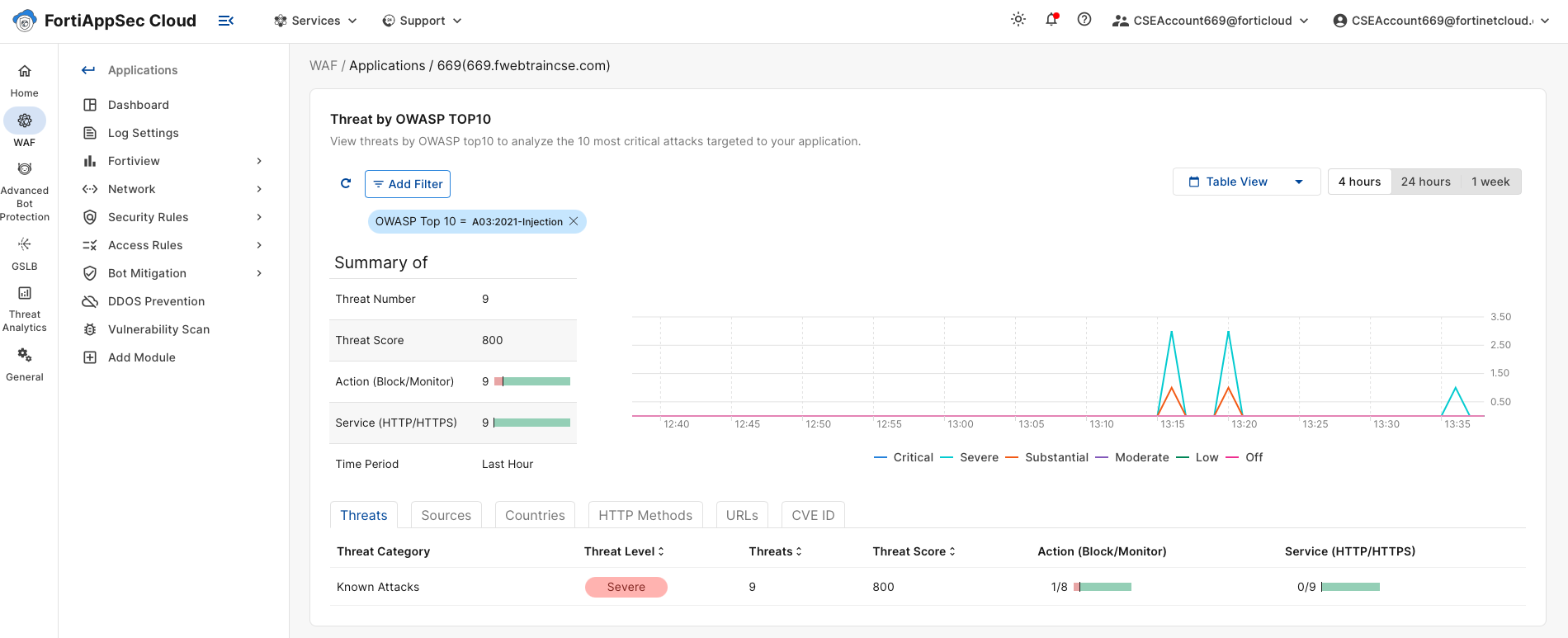
Task: Expand the Fortiview submenu chevron
Action: click(259, 161)
